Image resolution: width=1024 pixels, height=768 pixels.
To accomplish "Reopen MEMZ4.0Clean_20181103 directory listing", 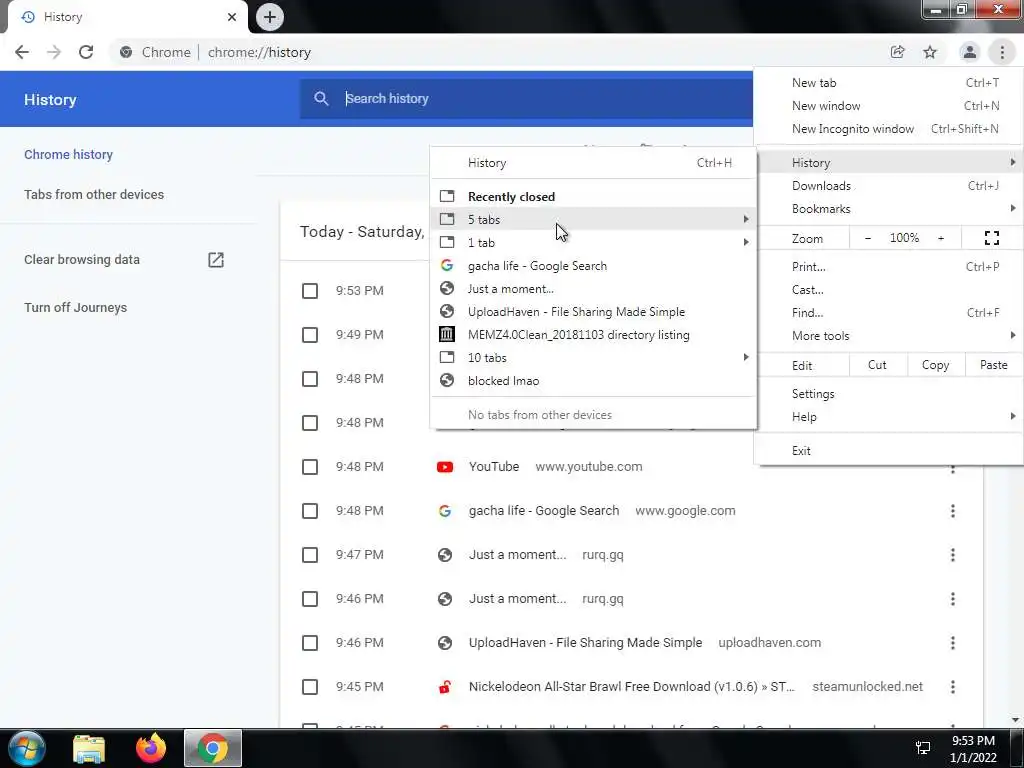I will tap(593, 335).
